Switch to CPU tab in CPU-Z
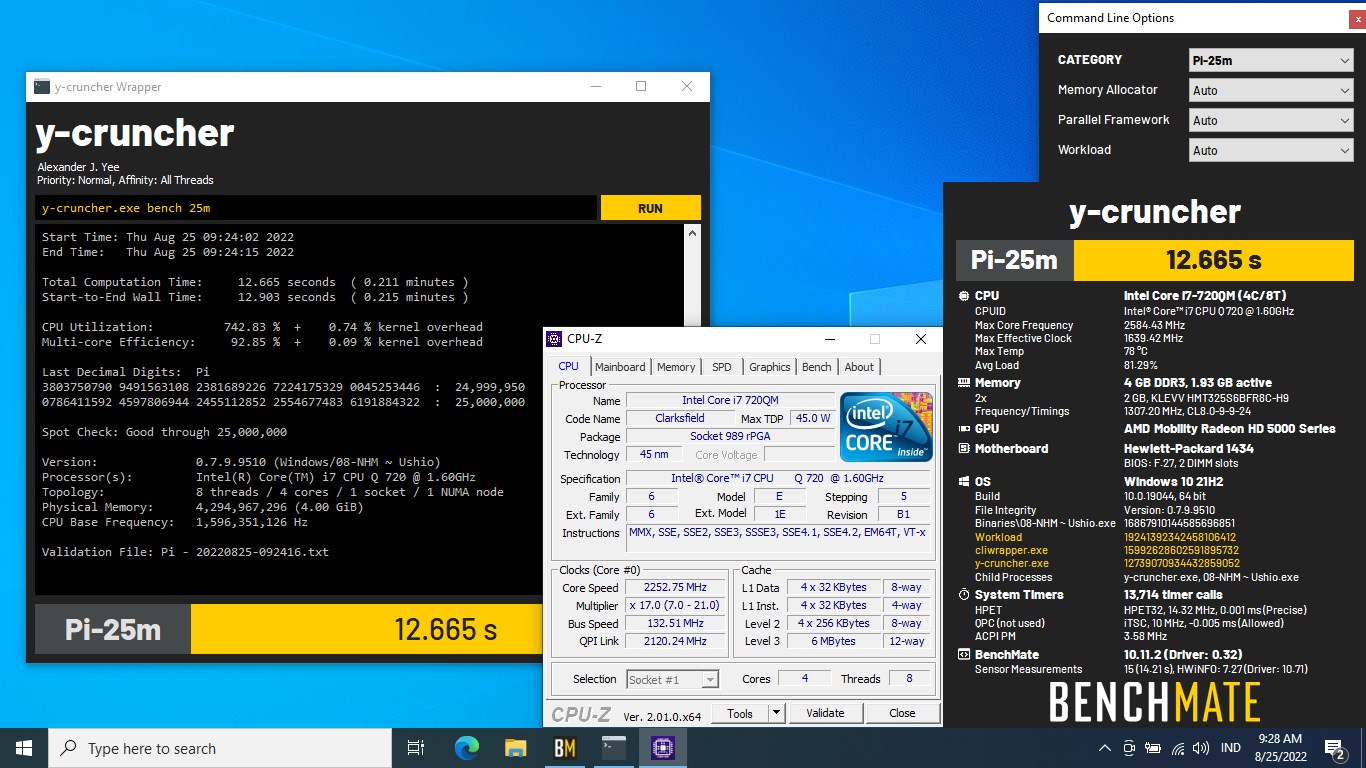 (x=569, y=367)
